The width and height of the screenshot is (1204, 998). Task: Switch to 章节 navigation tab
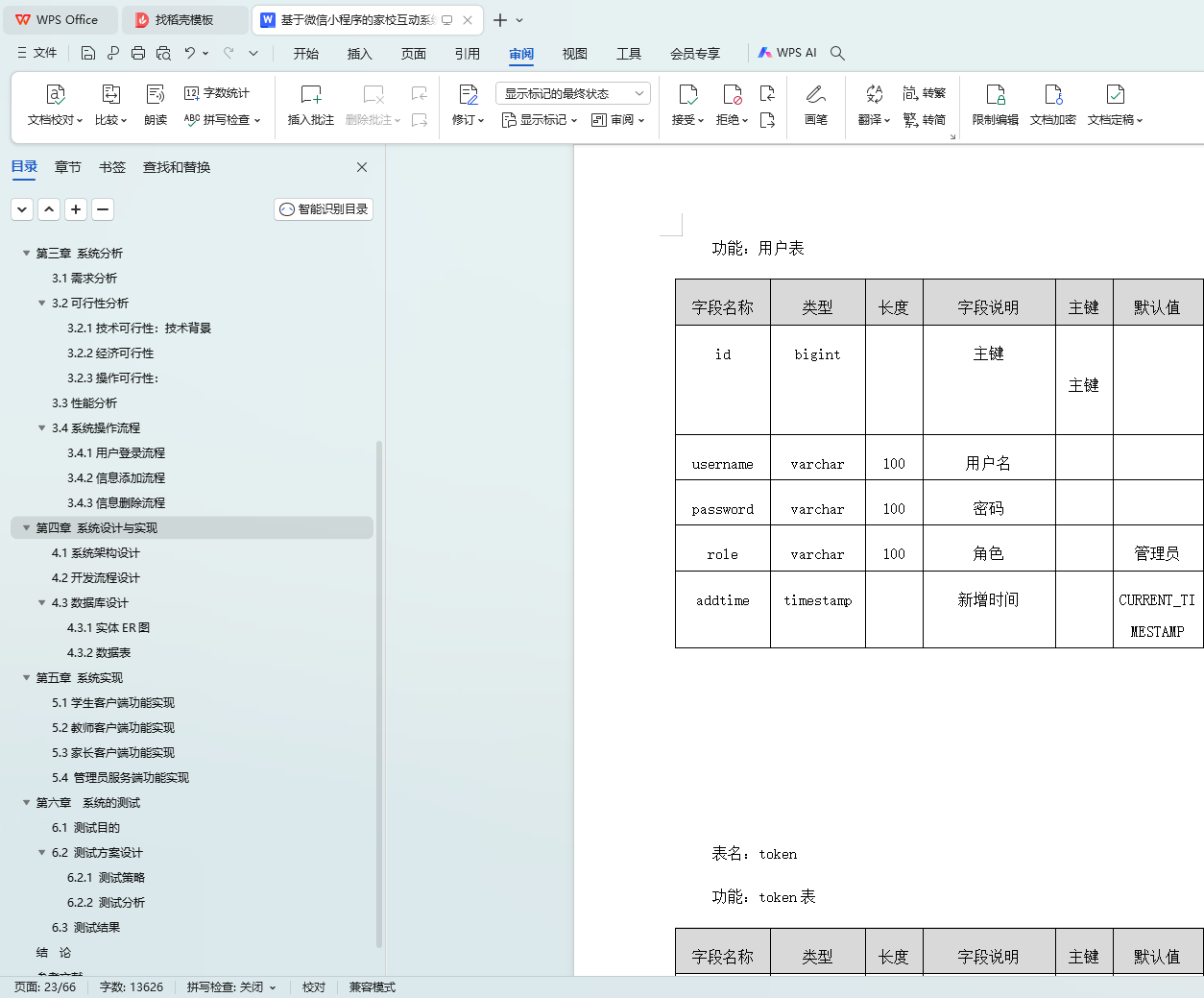68,167
